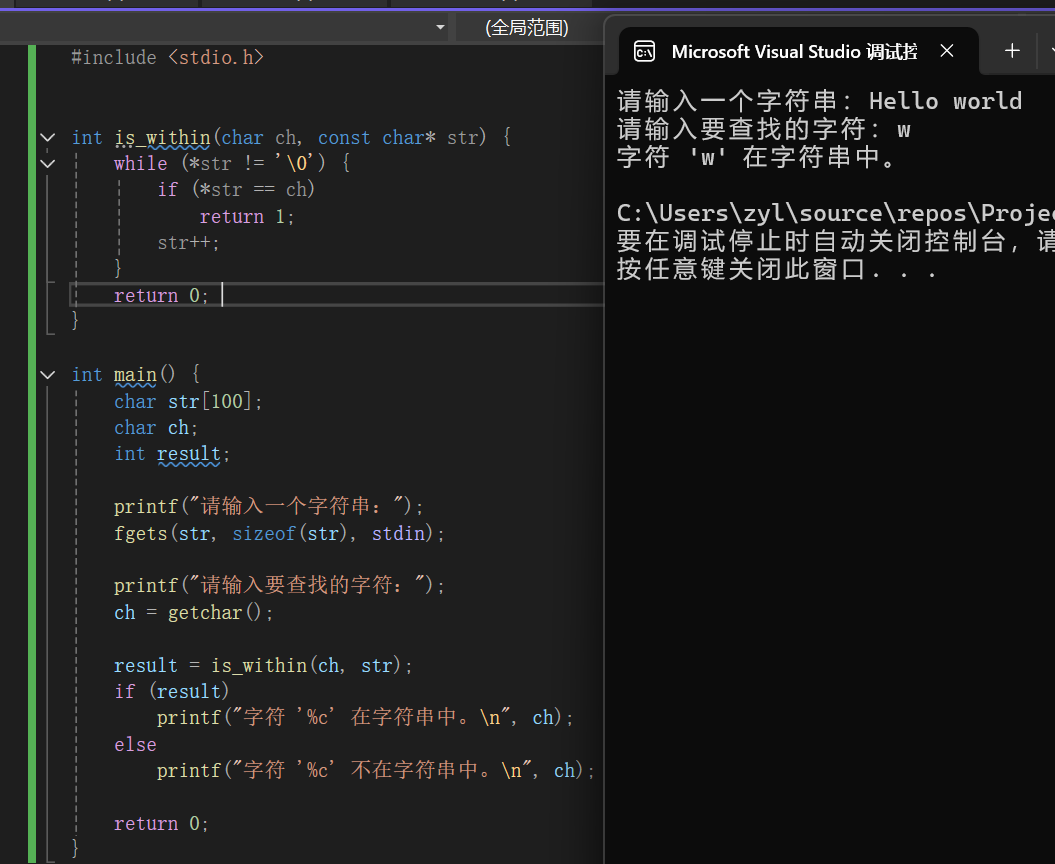Collapse the while loop fold chevron
Image resolution: width=1055 pixels, height=864 pixels.
click(48, 164)
